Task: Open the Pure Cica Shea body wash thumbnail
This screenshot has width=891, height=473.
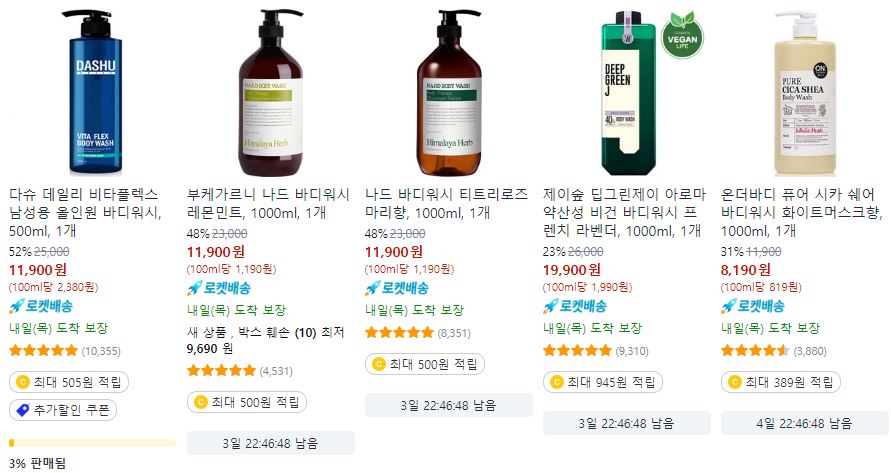Action: coord(805,93)
